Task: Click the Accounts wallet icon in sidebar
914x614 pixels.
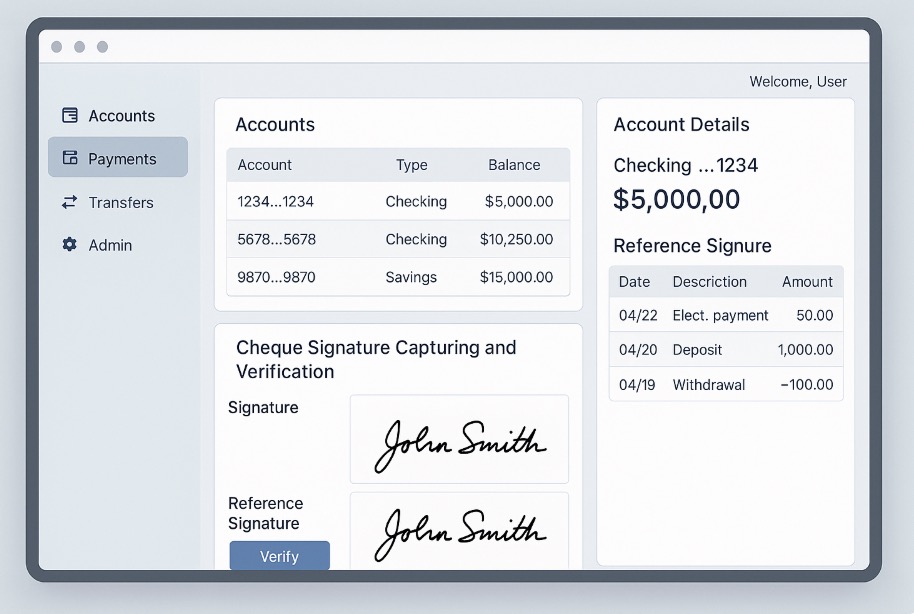Action: (x=70, y=115)
